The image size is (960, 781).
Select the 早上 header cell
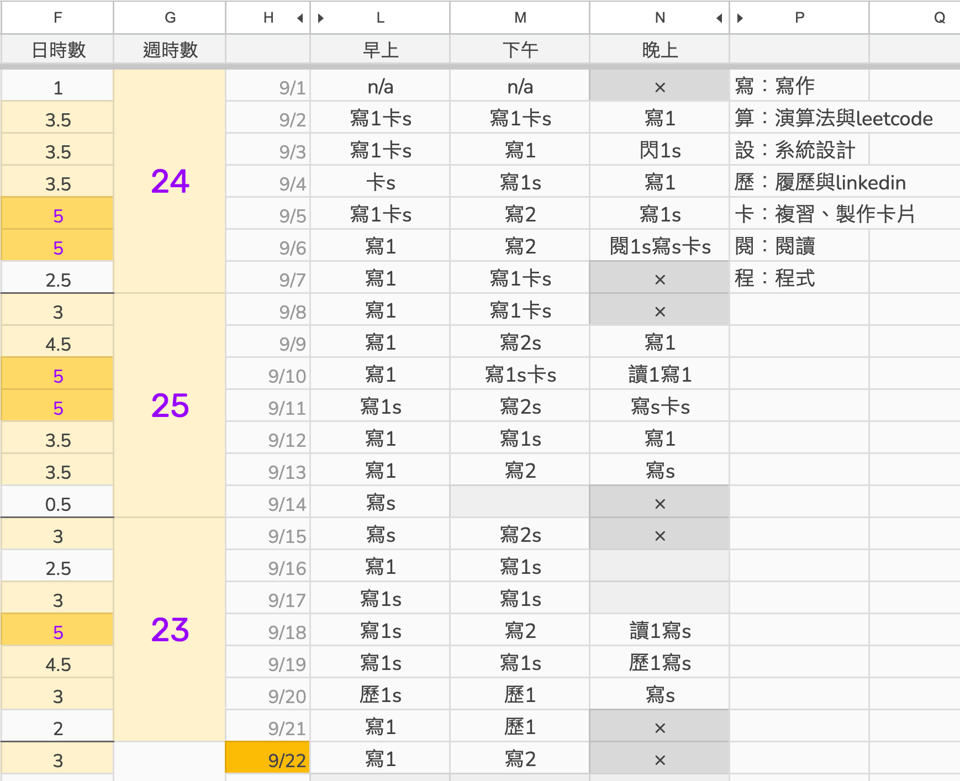[x=380, y=50]
